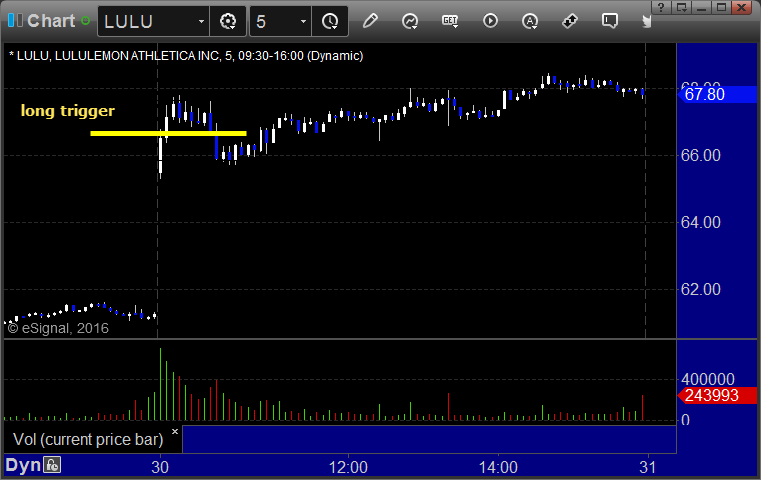
Task: Click the volume value tag 243993
Action: pyautogui.click(x=717, y=396)
